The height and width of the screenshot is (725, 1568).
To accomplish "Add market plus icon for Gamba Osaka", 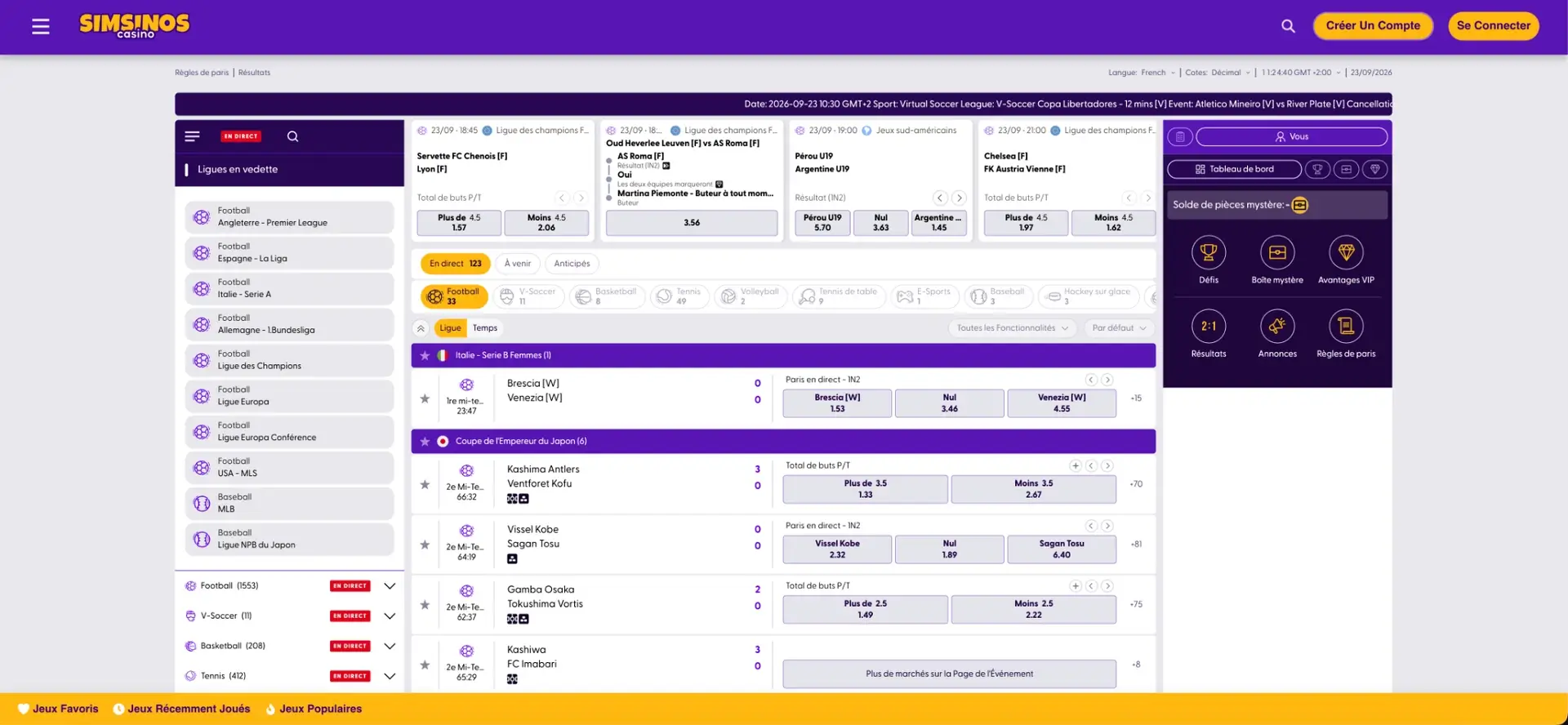I will (x=1076, y=586).
